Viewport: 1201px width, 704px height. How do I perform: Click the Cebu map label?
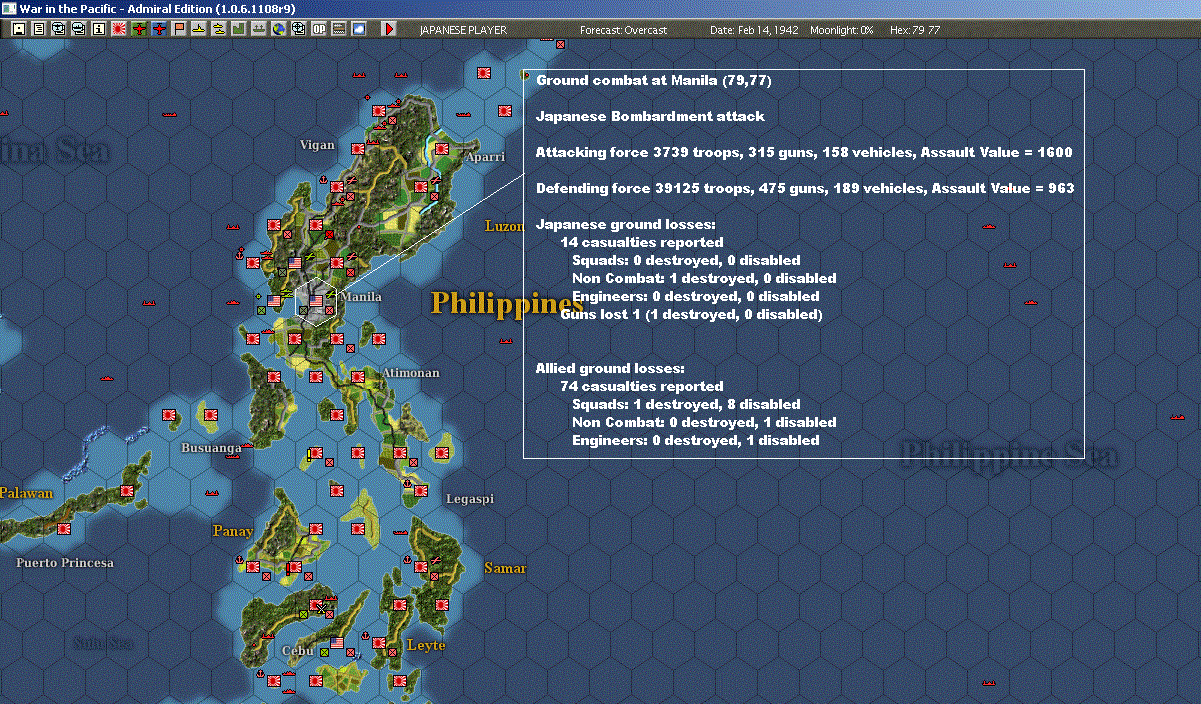(x=298, y=650)
